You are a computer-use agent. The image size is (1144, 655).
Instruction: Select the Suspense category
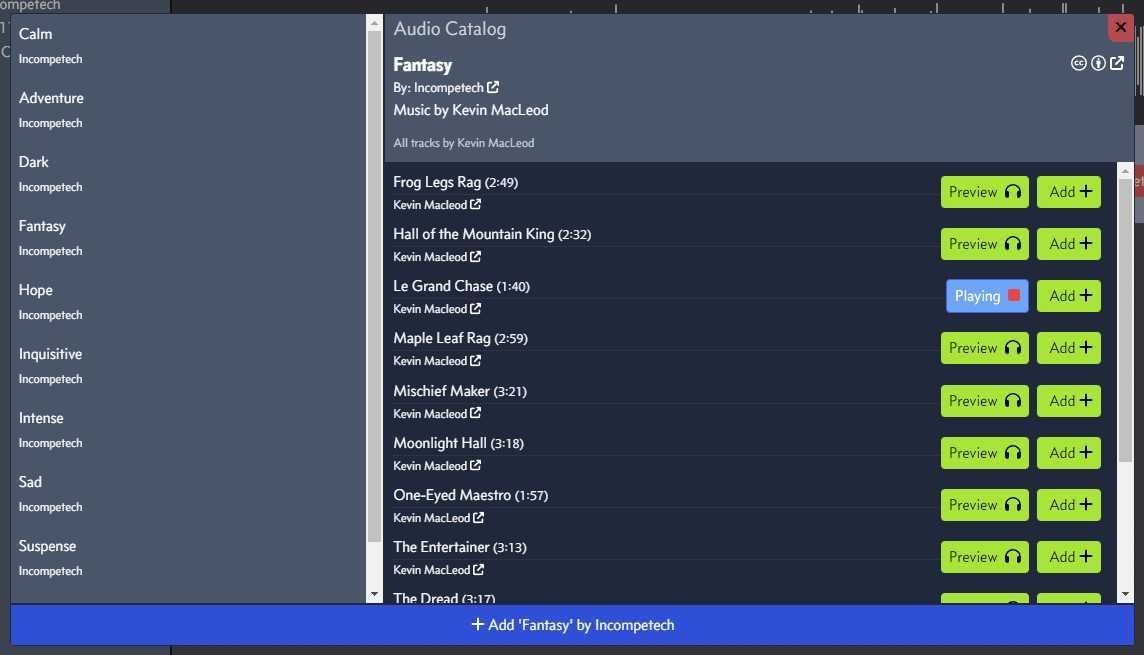pyautogui.click(x=188, y=559)
